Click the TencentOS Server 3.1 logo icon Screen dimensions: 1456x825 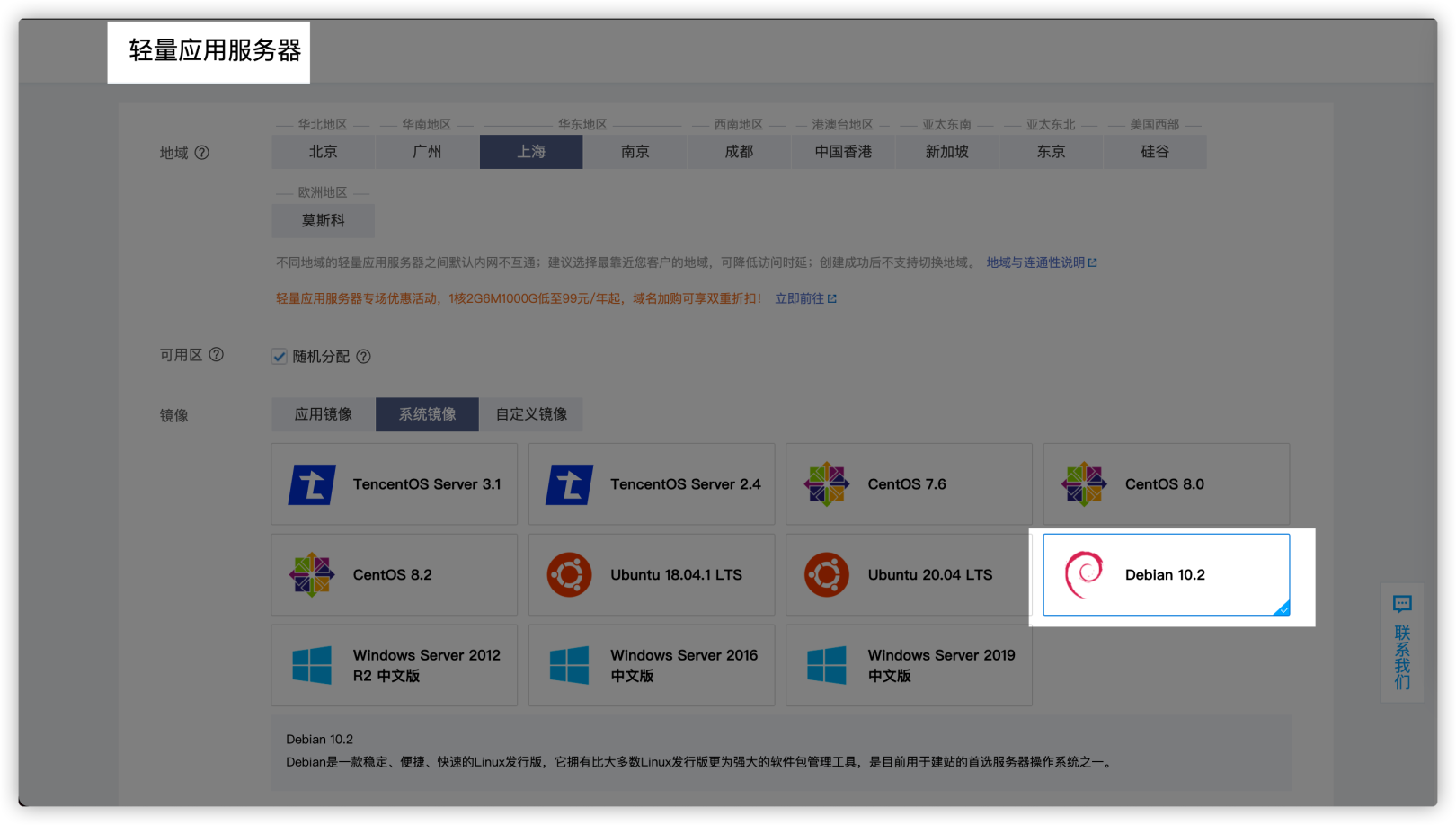[312, 484]
